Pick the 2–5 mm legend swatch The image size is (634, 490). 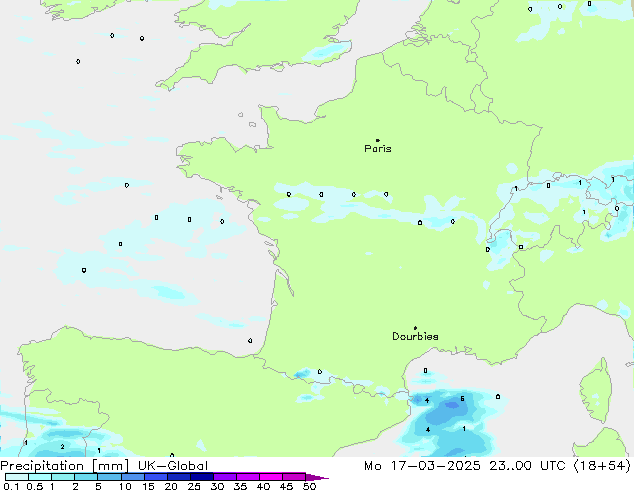[86, 477]
